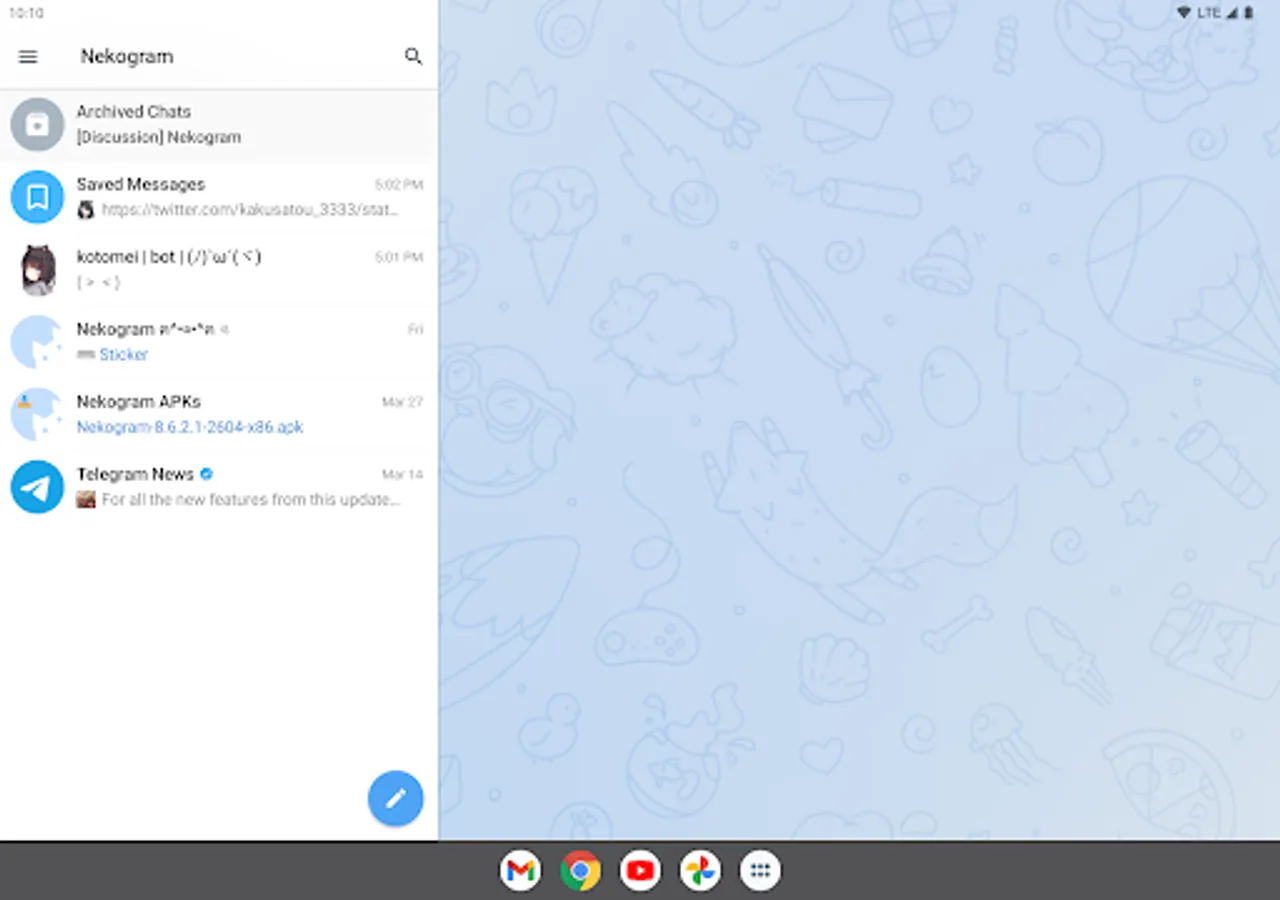The image size is (1280, 900).
Task: Open the Nekogram channel with Sticker message
Action: coord(219,342)
